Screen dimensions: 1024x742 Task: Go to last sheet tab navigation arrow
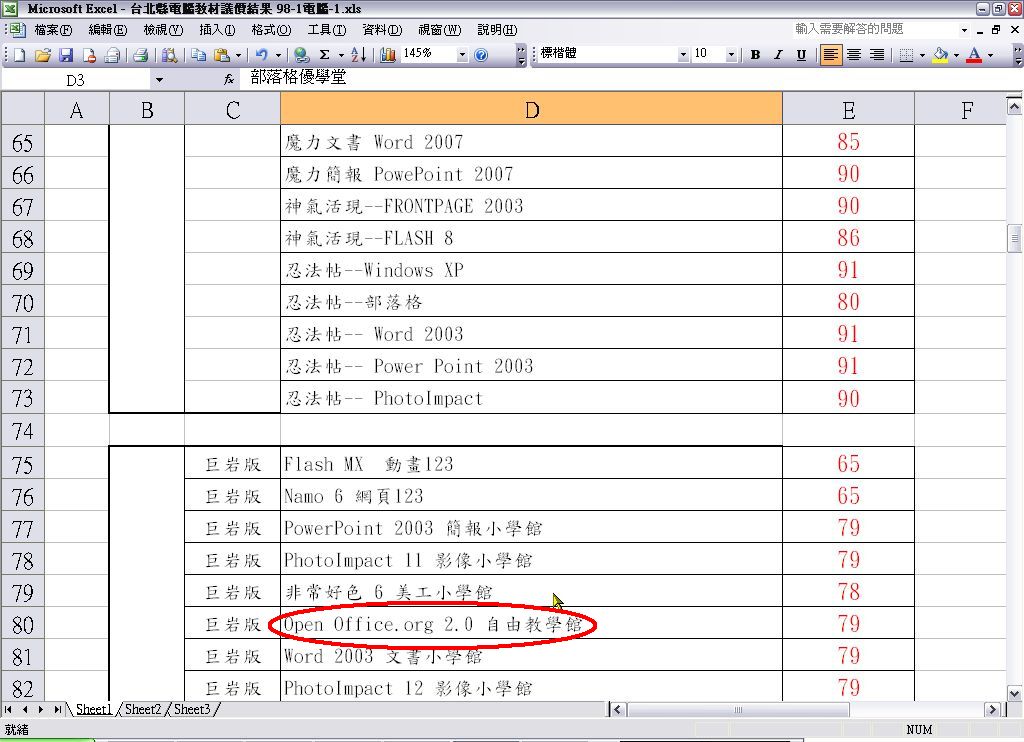pyautogui.click(x=57, y=709)
